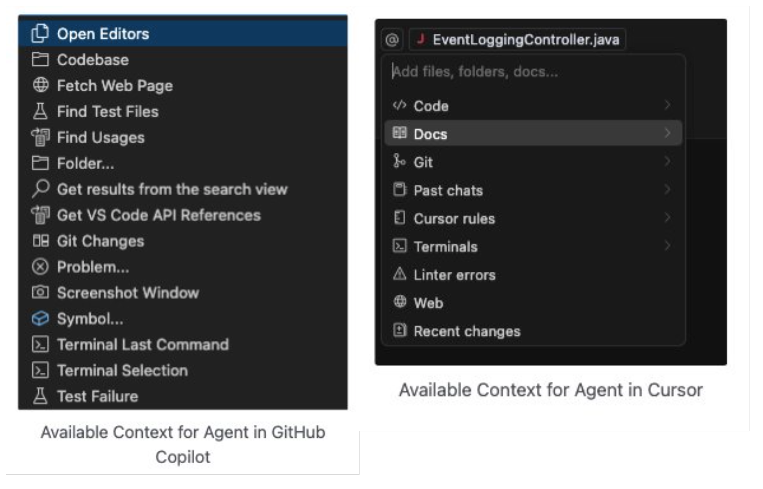763x489 pixels.
Task: Expand the Code submenu chevron
Action: pyautogui.click(x=668, y=105)
